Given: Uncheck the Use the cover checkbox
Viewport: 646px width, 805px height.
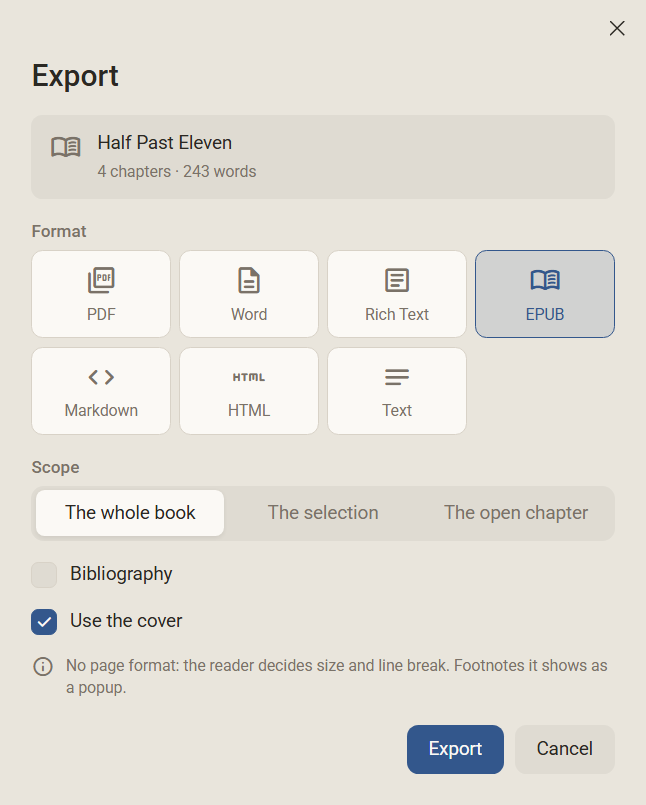Looking at the screenshot, I should click(44, 622).
